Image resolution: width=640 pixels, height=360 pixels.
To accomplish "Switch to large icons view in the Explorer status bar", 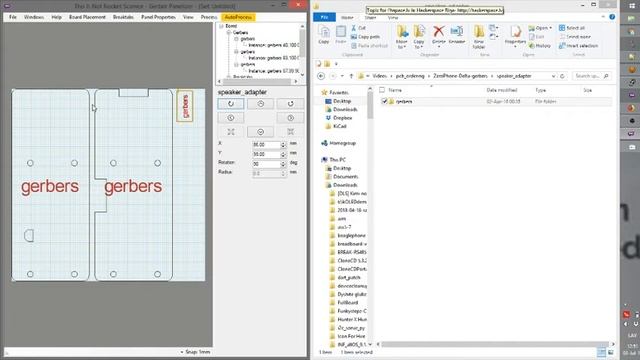I will 611,352.
